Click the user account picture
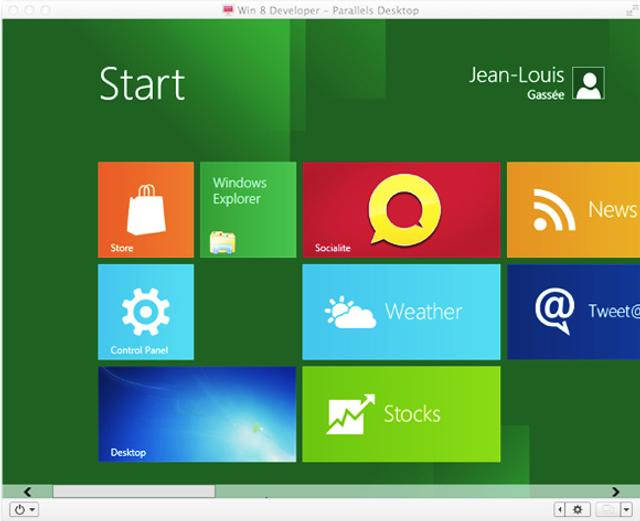 coord(588,83)
